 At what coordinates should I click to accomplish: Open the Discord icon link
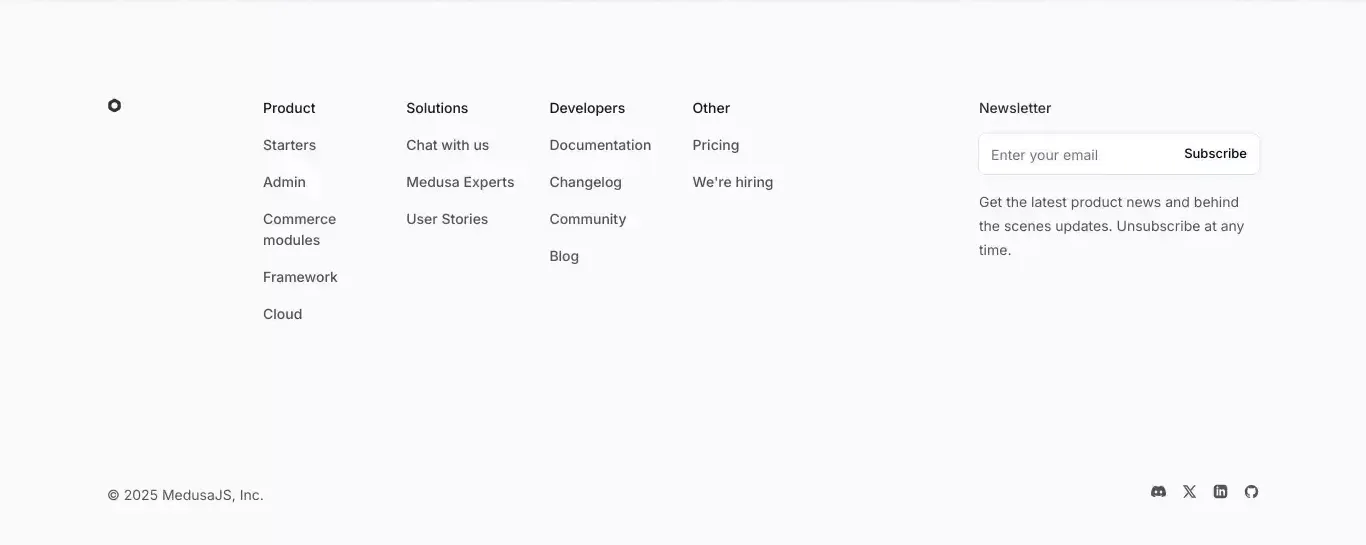pyautogui.click(x=1158, y=491)
